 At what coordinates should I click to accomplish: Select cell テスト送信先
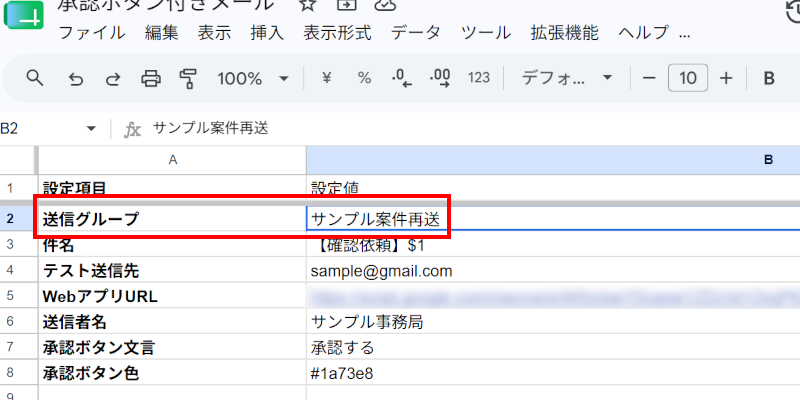coord(172,270)
